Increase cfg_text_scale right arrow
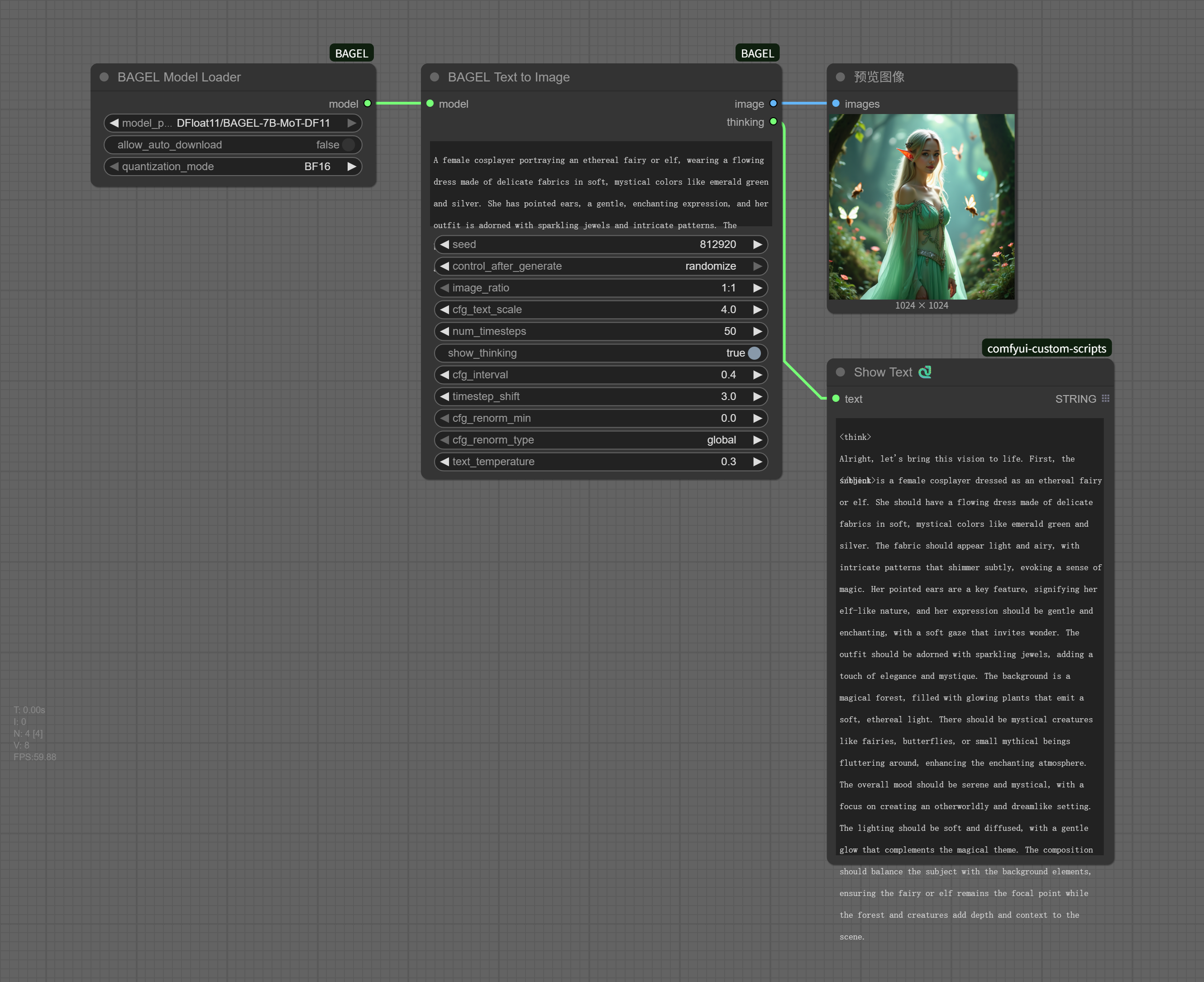This screenshot has height=982, width=1204. click(x=758, y=310)
